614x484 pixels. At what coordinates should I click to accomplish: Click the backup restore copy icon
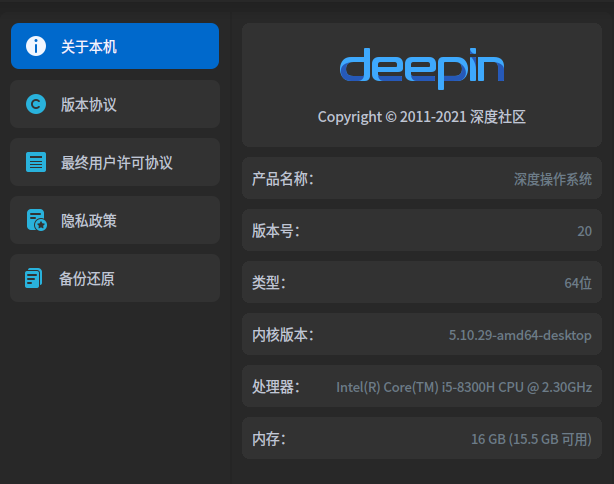tap(34, 278)
